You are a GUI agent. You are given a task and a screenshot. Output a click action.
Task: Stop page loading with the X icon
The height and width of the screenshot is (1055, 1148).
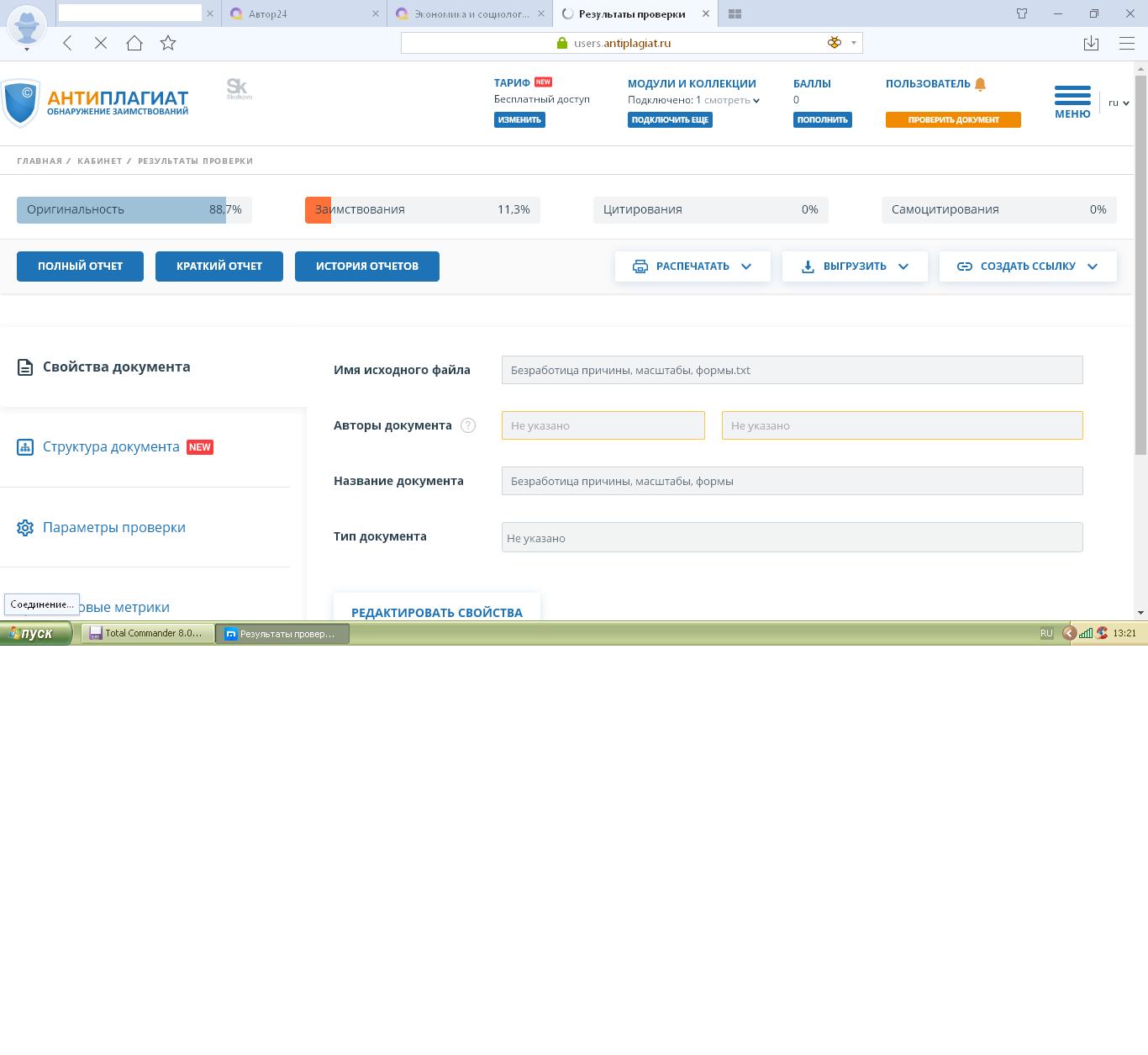[x=101, y=43]
